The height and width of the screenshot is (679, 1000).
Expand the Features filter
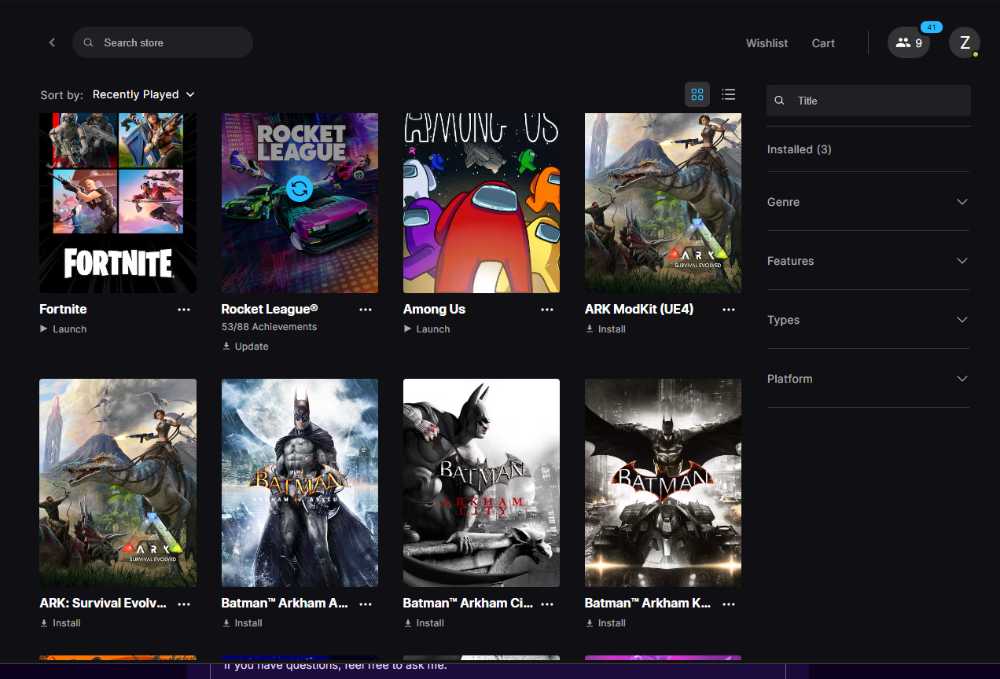[x=868, y=261]
